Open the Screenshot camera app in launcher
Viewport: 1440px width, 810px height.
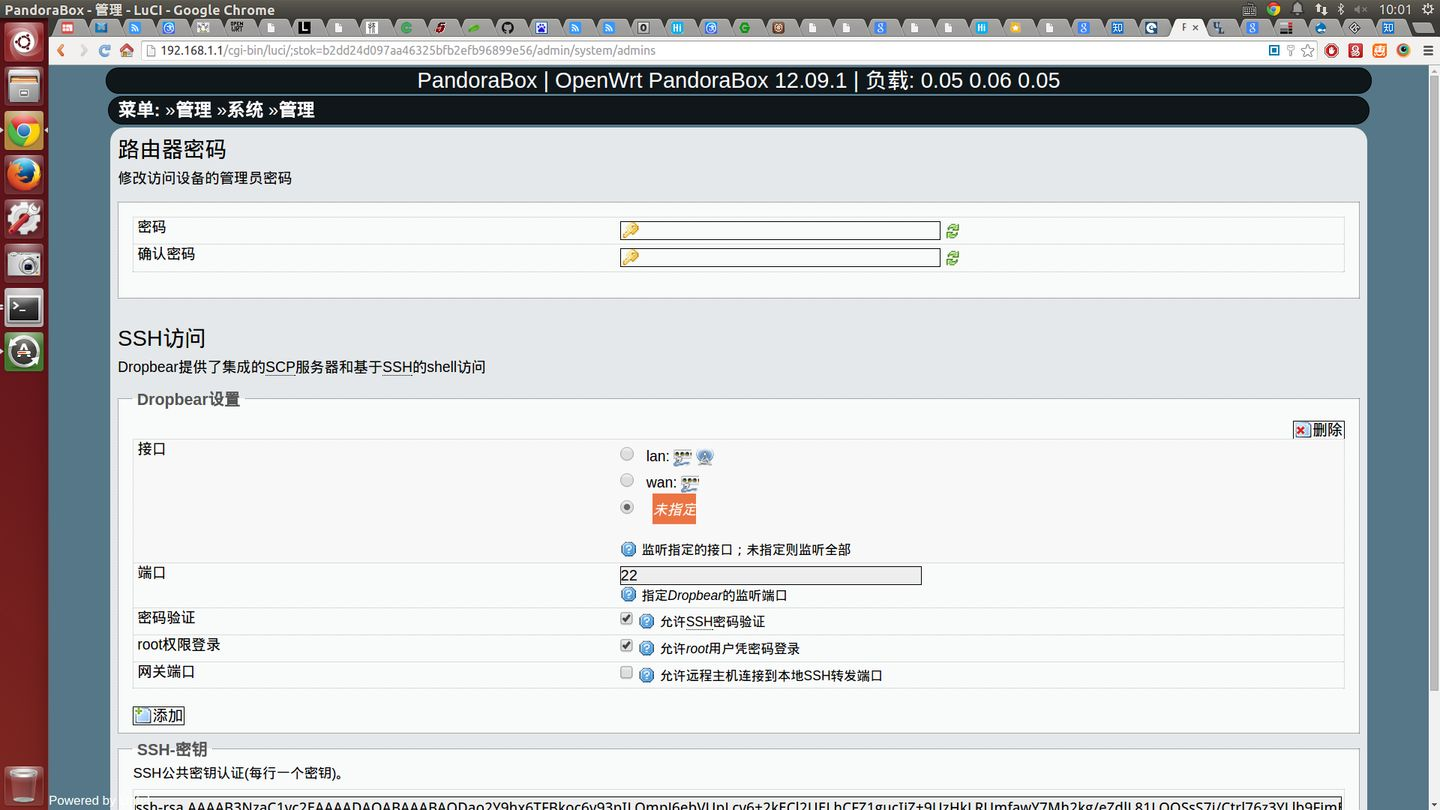(x=24, y=263)
